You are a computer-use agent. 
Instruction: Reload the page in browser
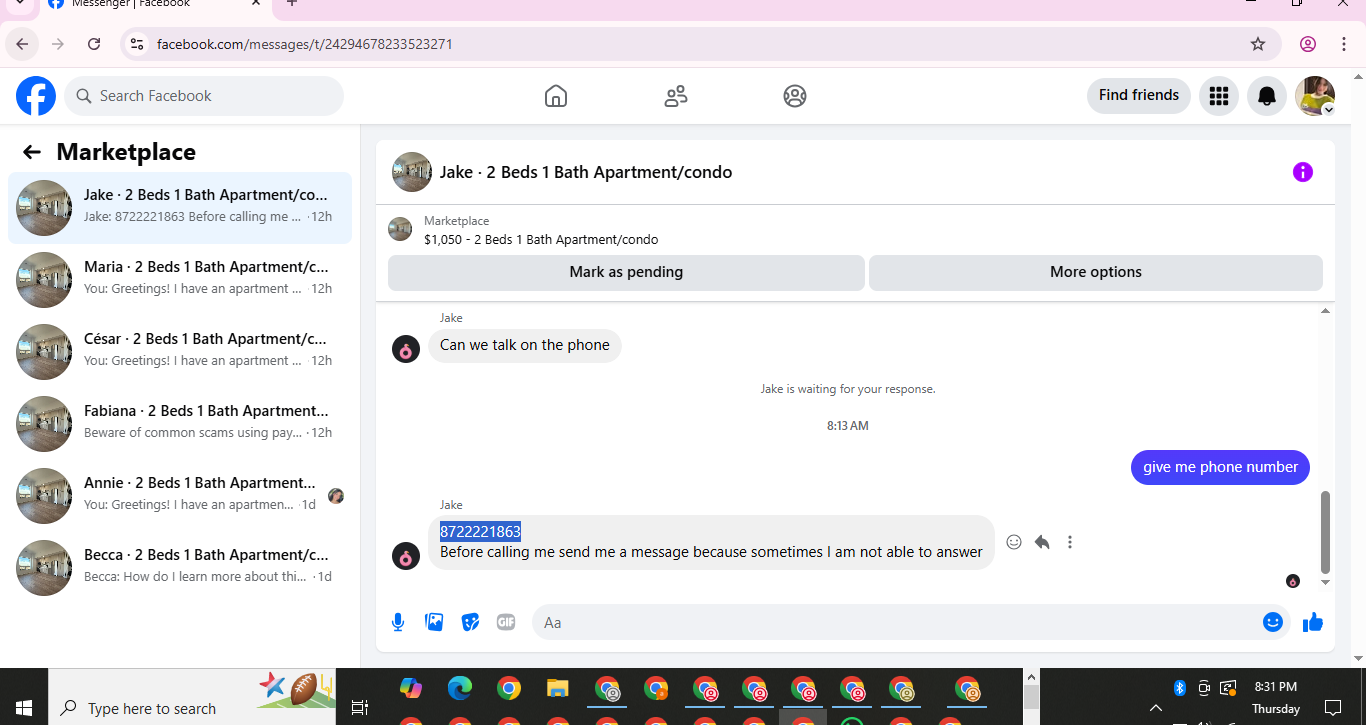click(94, 44)
